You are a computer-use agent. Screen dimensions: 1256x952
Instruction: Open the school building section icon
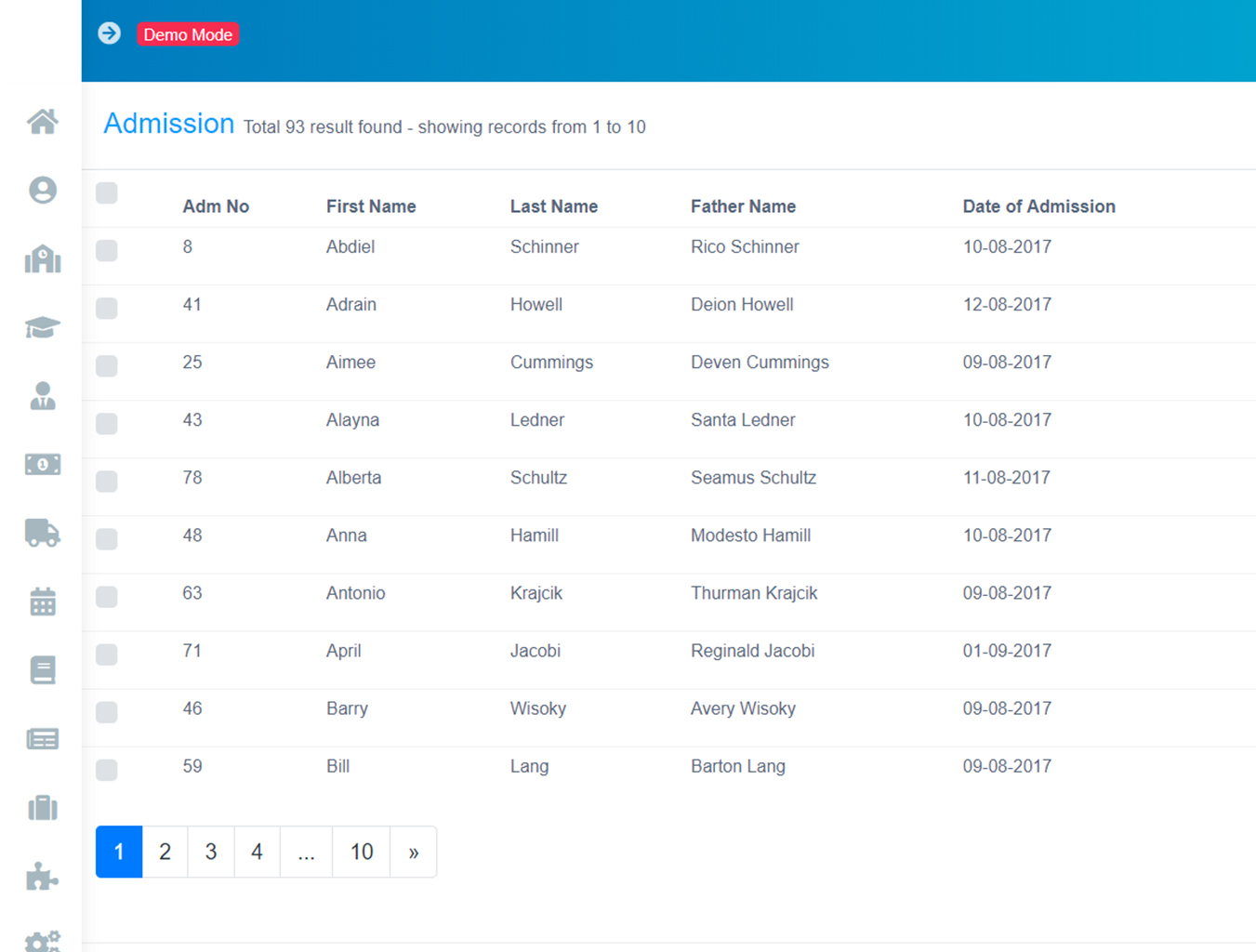(x=42, y=258)
